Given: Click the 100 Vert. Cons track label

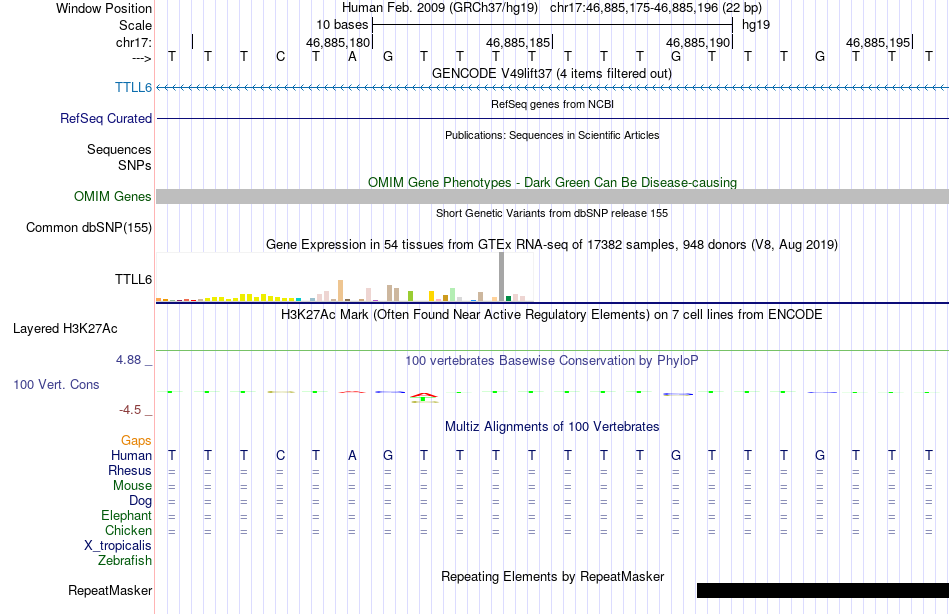Looking at the screenshot, I should [x=56, y=384].
